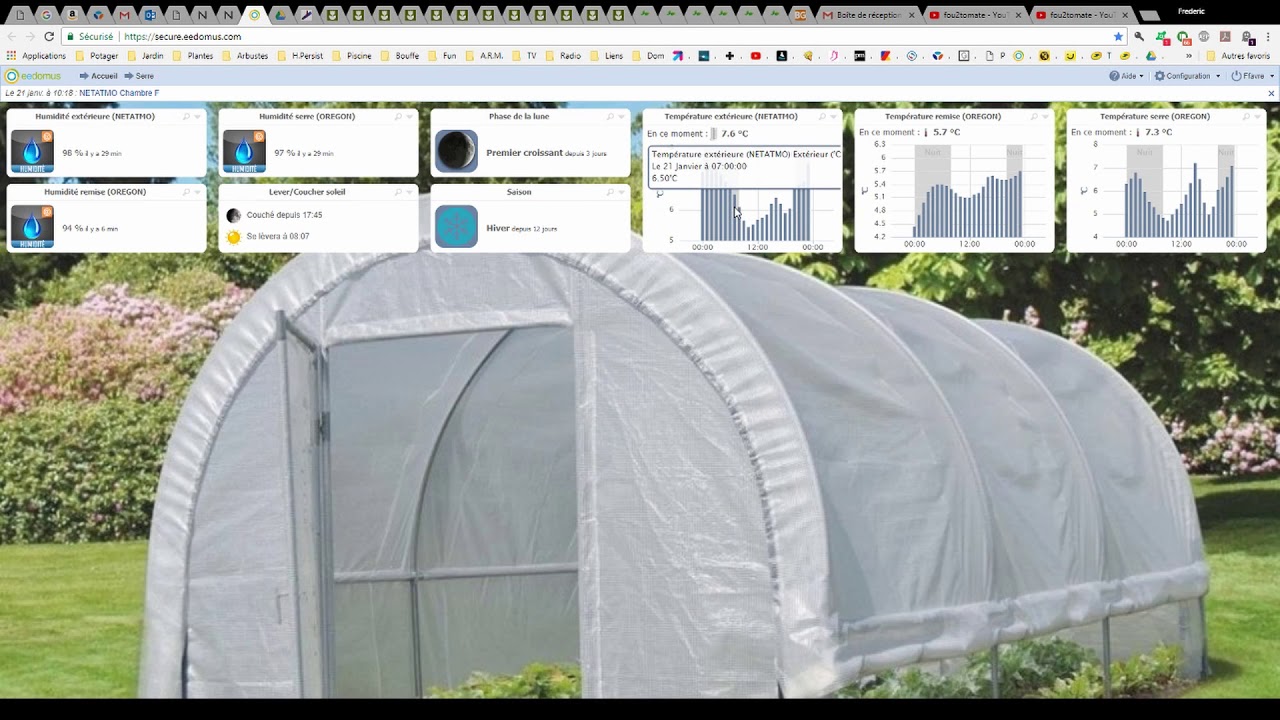
Task: Open the dropdown arrow on Lever/Coucher soleil widget
Action: (409, 192)
